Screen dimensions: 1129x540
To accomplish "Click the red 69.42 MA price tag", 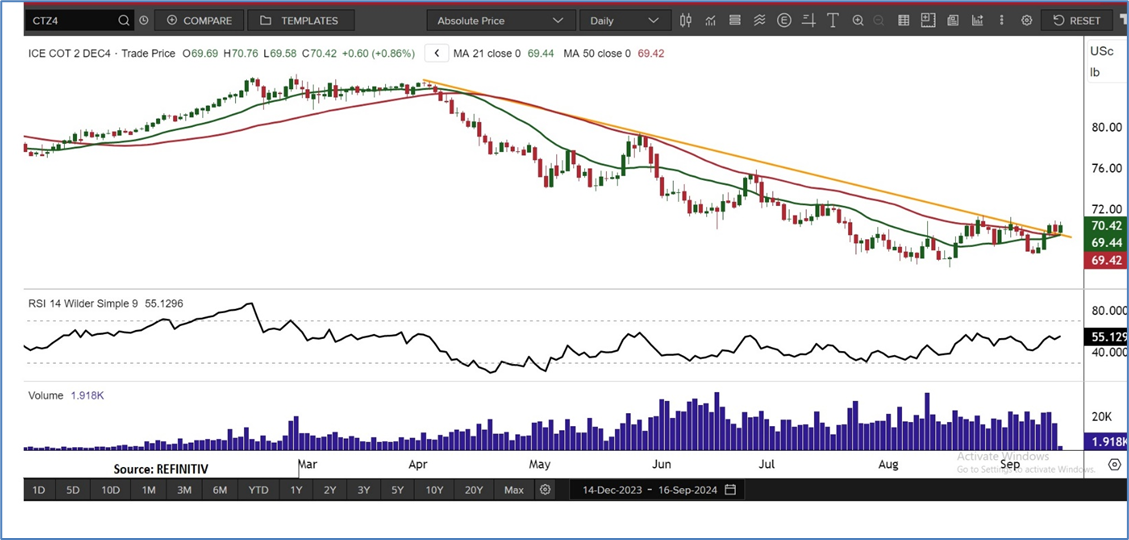I will pyautogui.click(x=1106, y=261).
